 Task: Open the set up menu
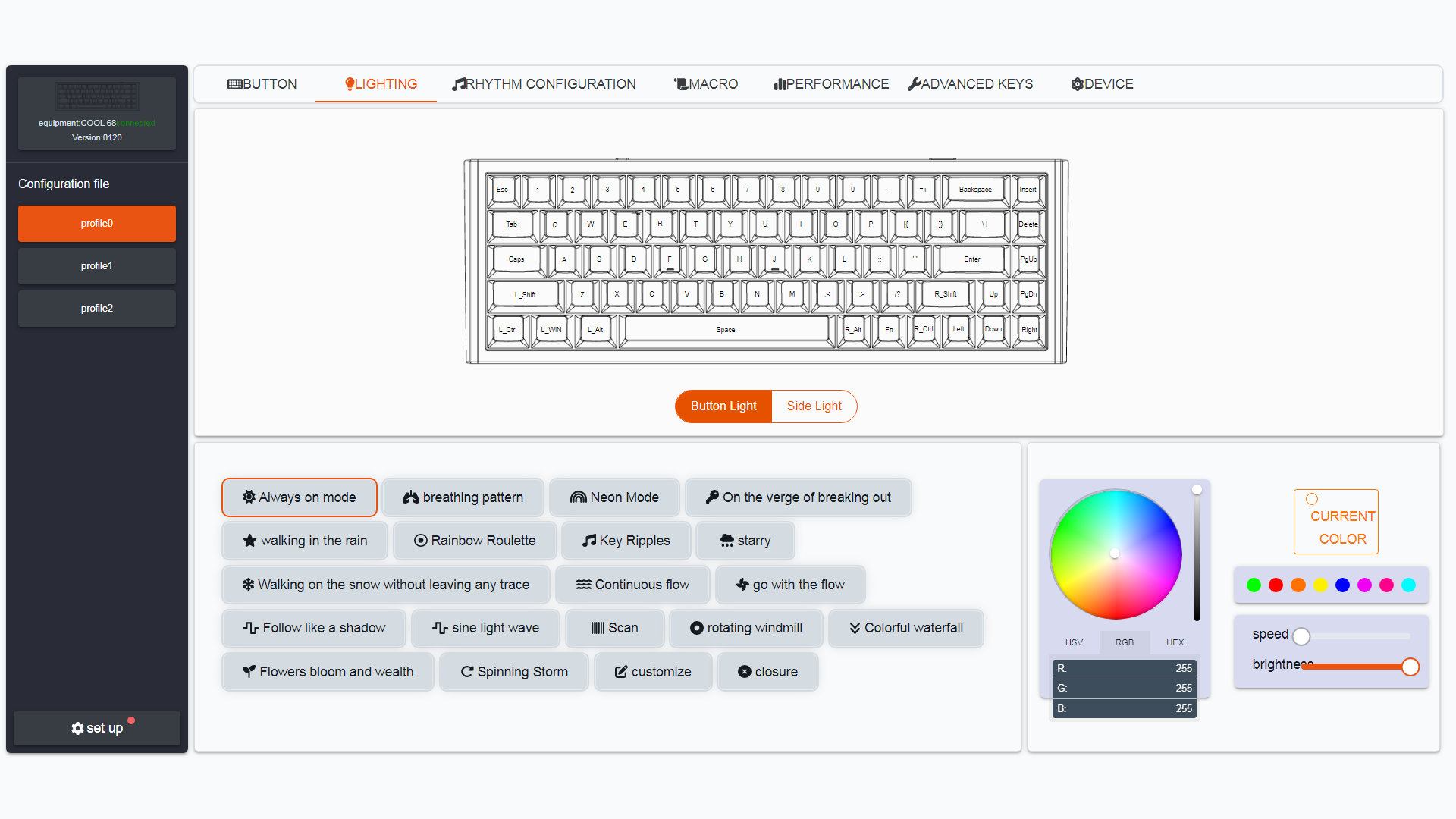point(97,728)
